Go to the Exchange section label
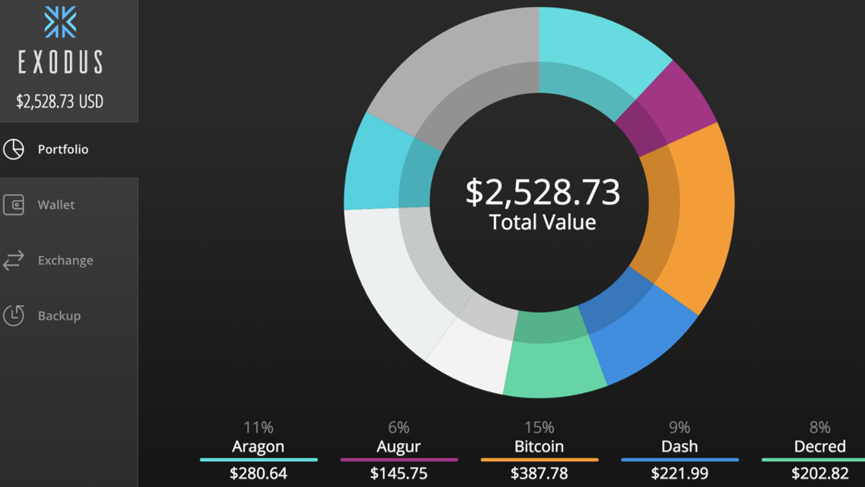This screenshot has width=865, height=487. pyautogui.click(x=65, y=260)
